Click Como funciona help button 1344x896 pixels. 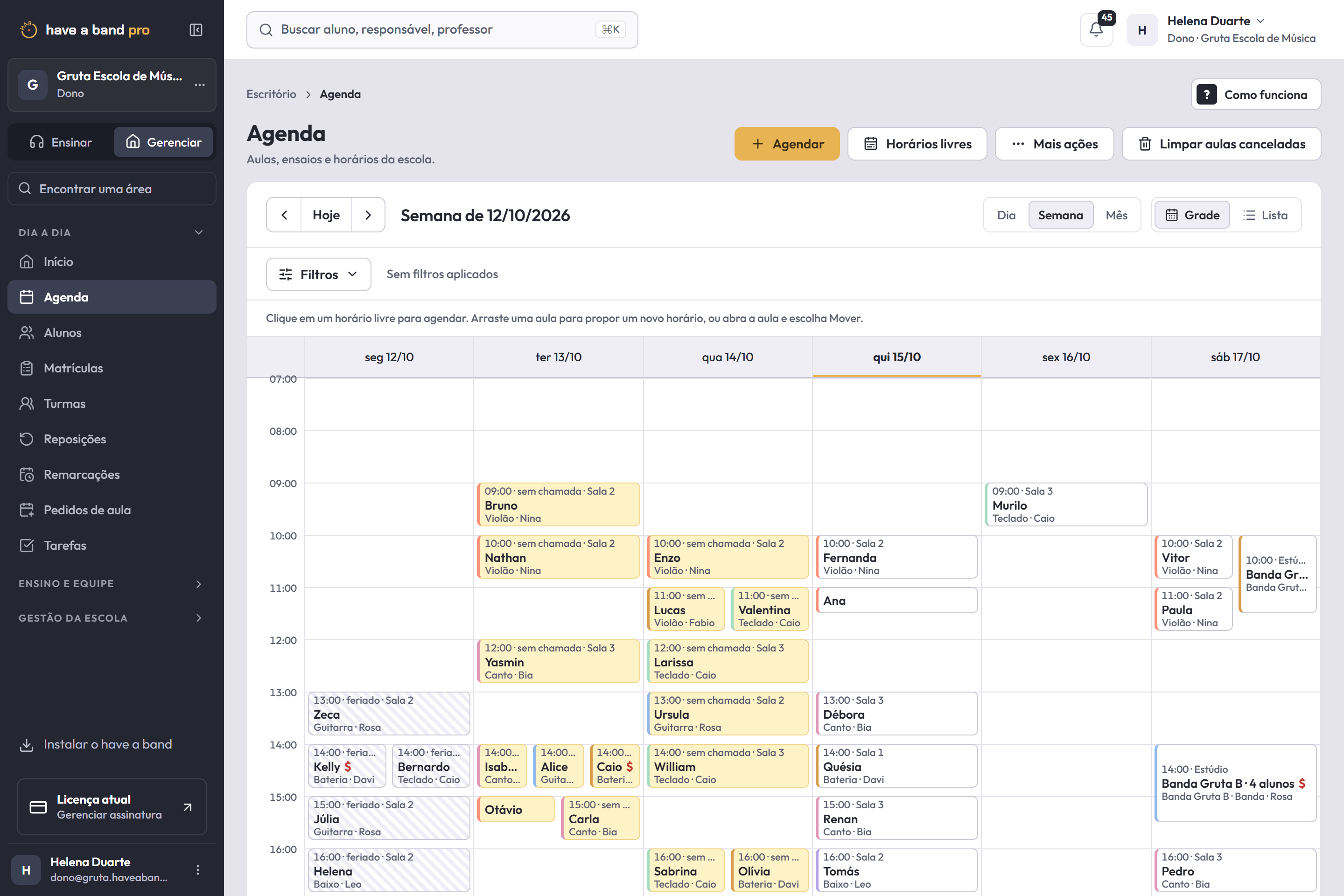coord(1256,94)
